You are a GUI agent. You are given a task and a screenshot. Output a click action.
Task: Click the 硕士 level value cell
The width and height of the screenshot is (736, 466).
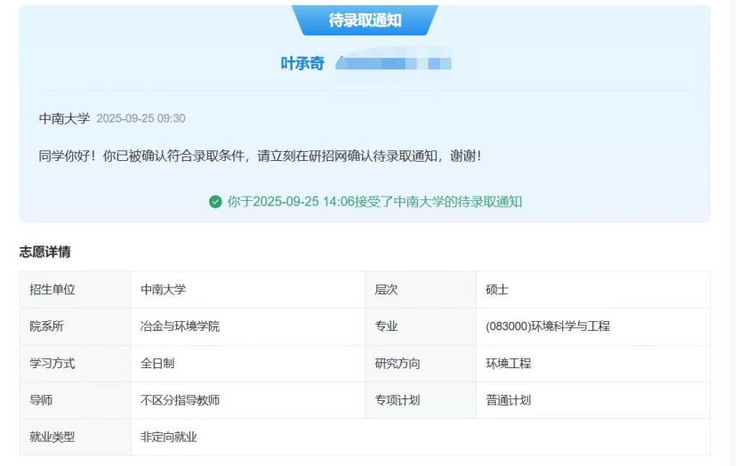pos(497,289)
